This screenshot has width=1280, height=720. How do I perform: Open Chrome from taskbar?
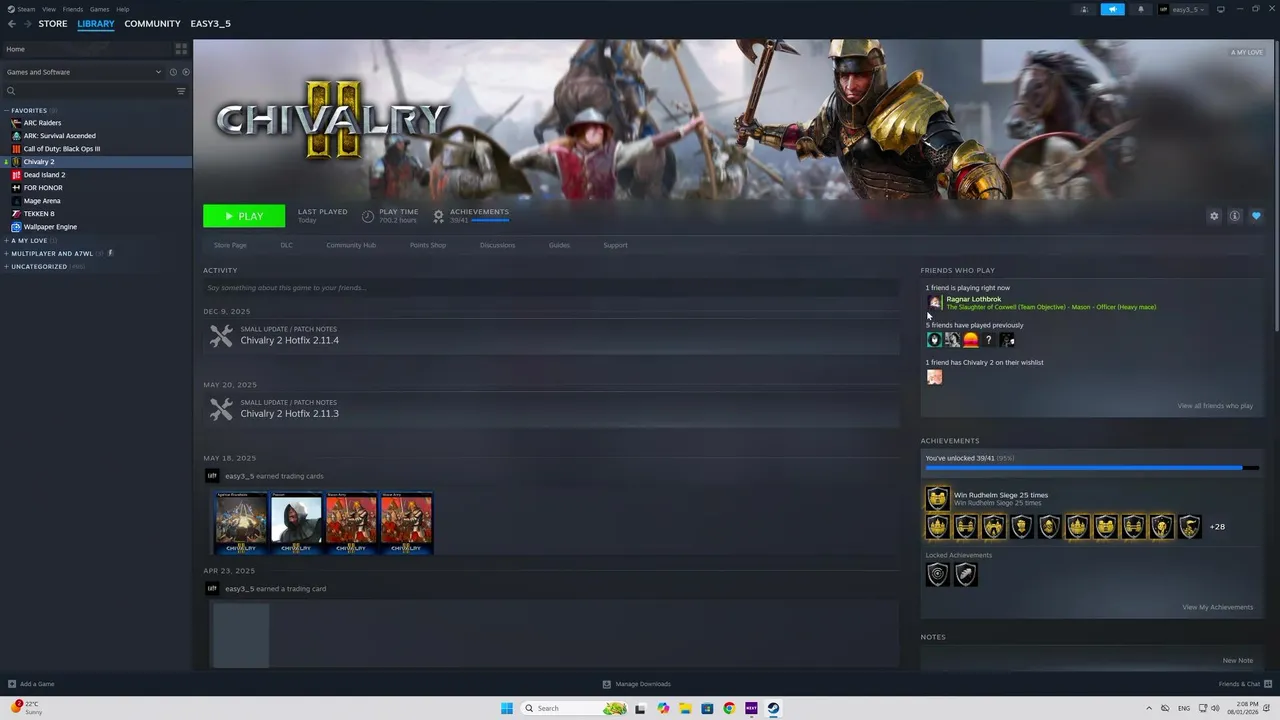(x=729, y=708)
